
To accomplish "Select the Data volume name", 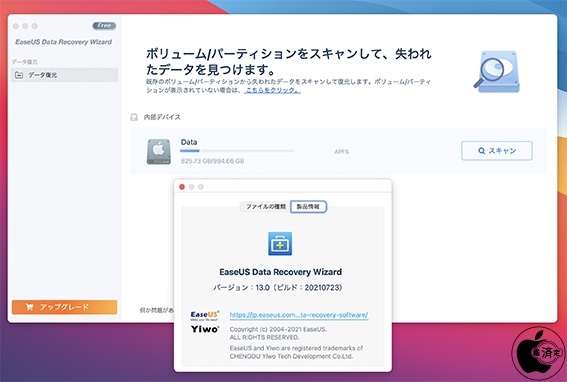I will (189, 142).
